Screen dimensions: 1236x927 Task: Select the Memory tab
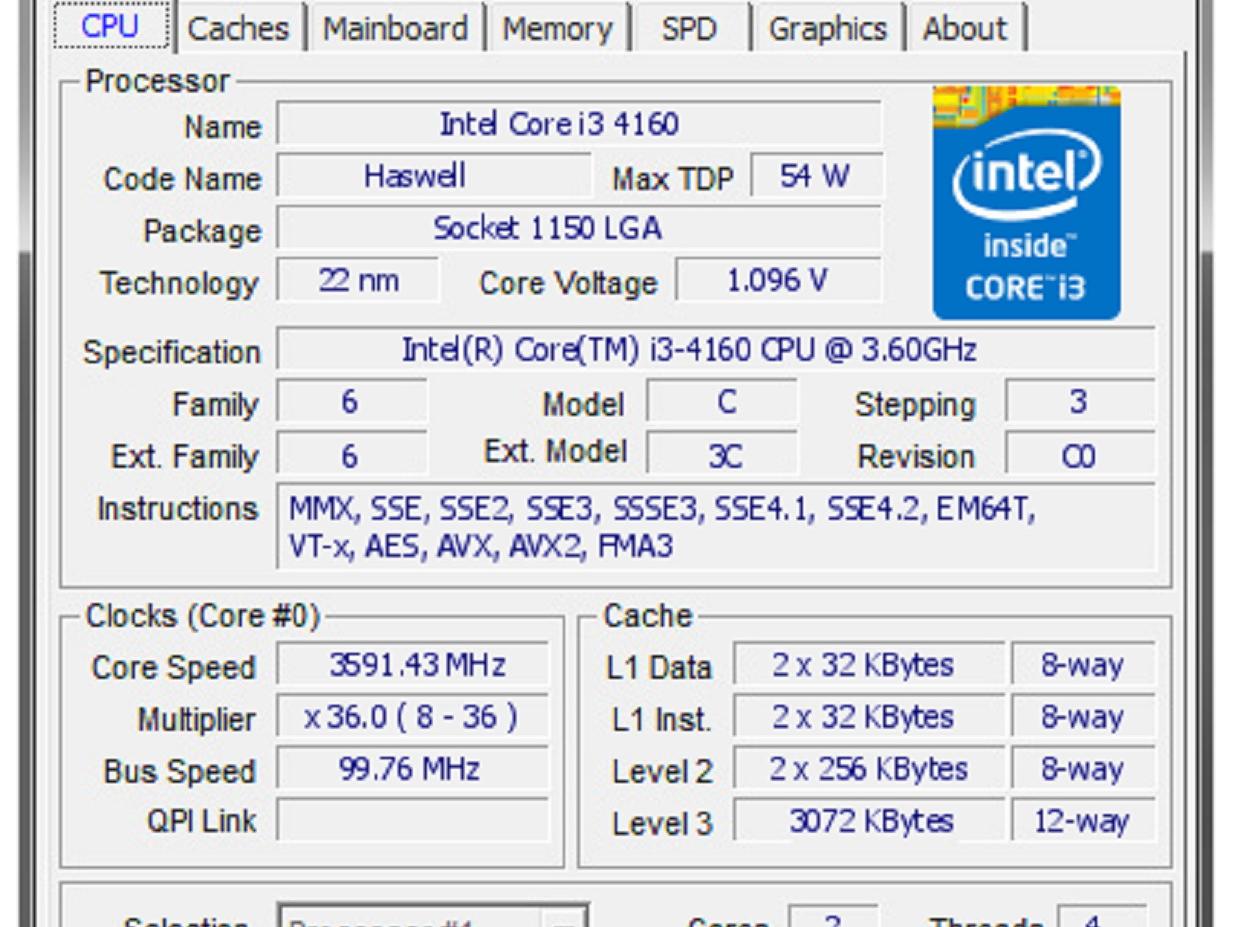(x=556, y=29)
